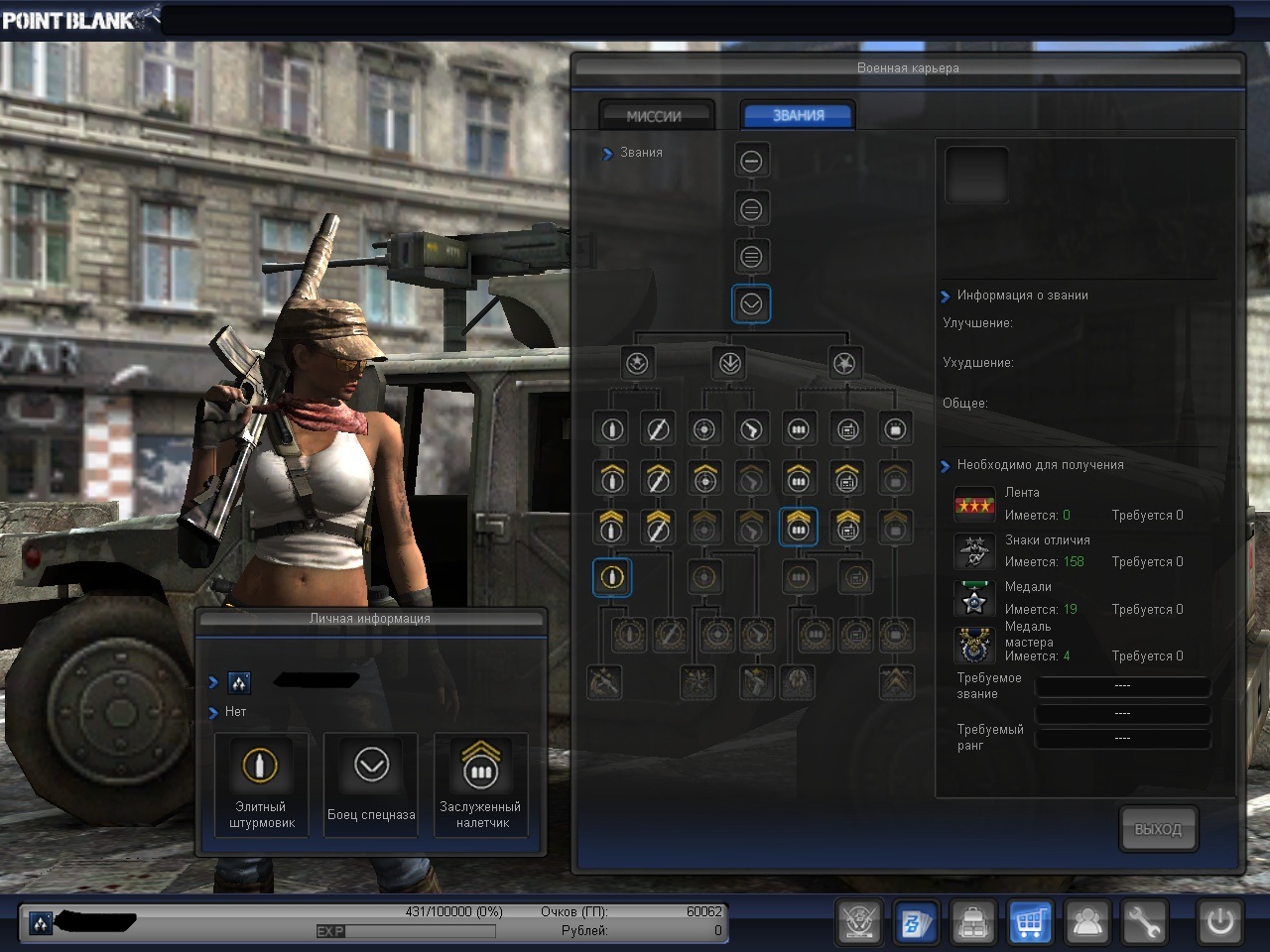The height and width of the screenshot is (952, 1270).
Task: Select the highlighted down-chevron rank node
Action: (x=751, y=304)
